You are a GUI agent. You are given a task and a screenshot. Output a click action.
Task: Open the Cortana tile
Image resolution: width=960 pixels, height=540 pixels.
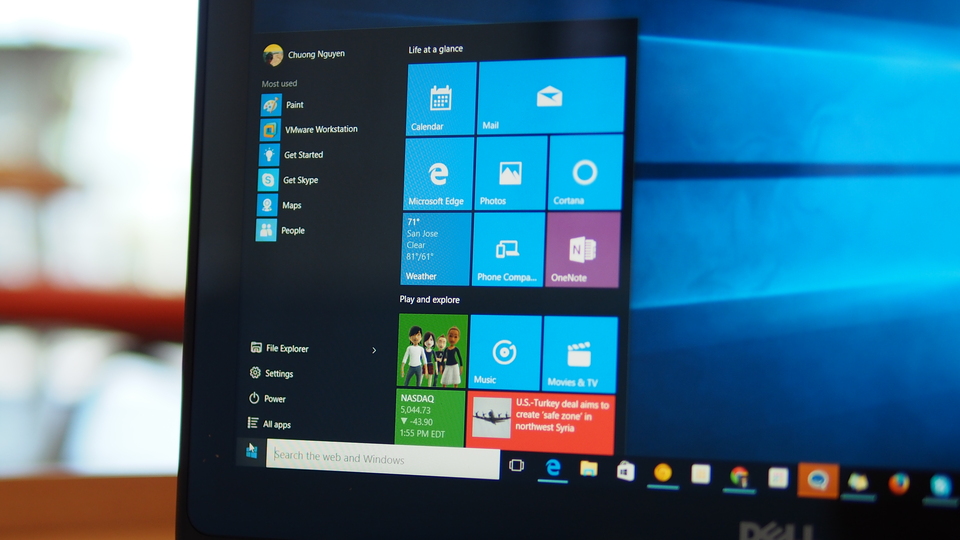(585, 172)
